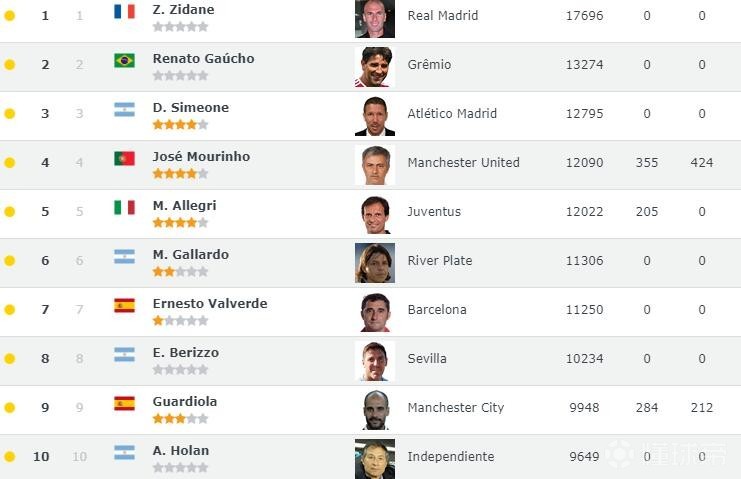Click the Brazil flag beside Renato Gaúcho

point(124,61)
